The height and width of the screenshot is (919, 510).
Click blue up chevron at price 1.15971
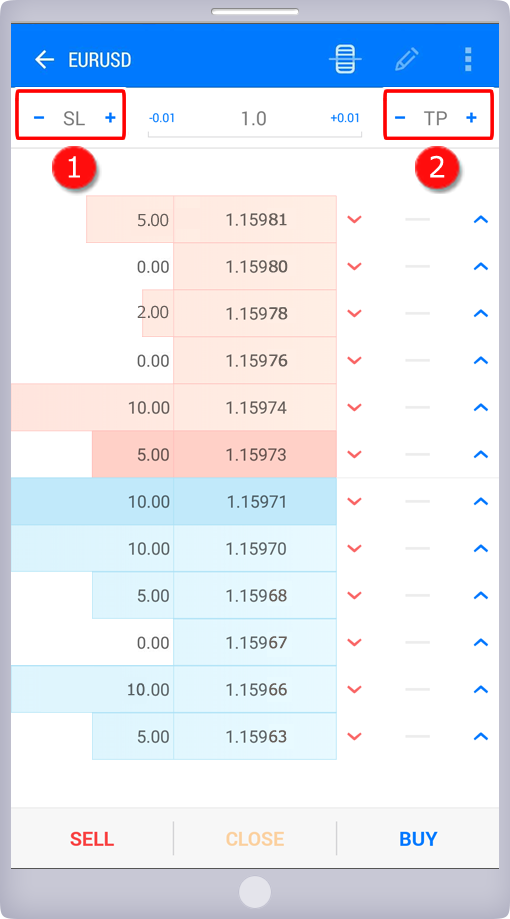coord(481,501)
